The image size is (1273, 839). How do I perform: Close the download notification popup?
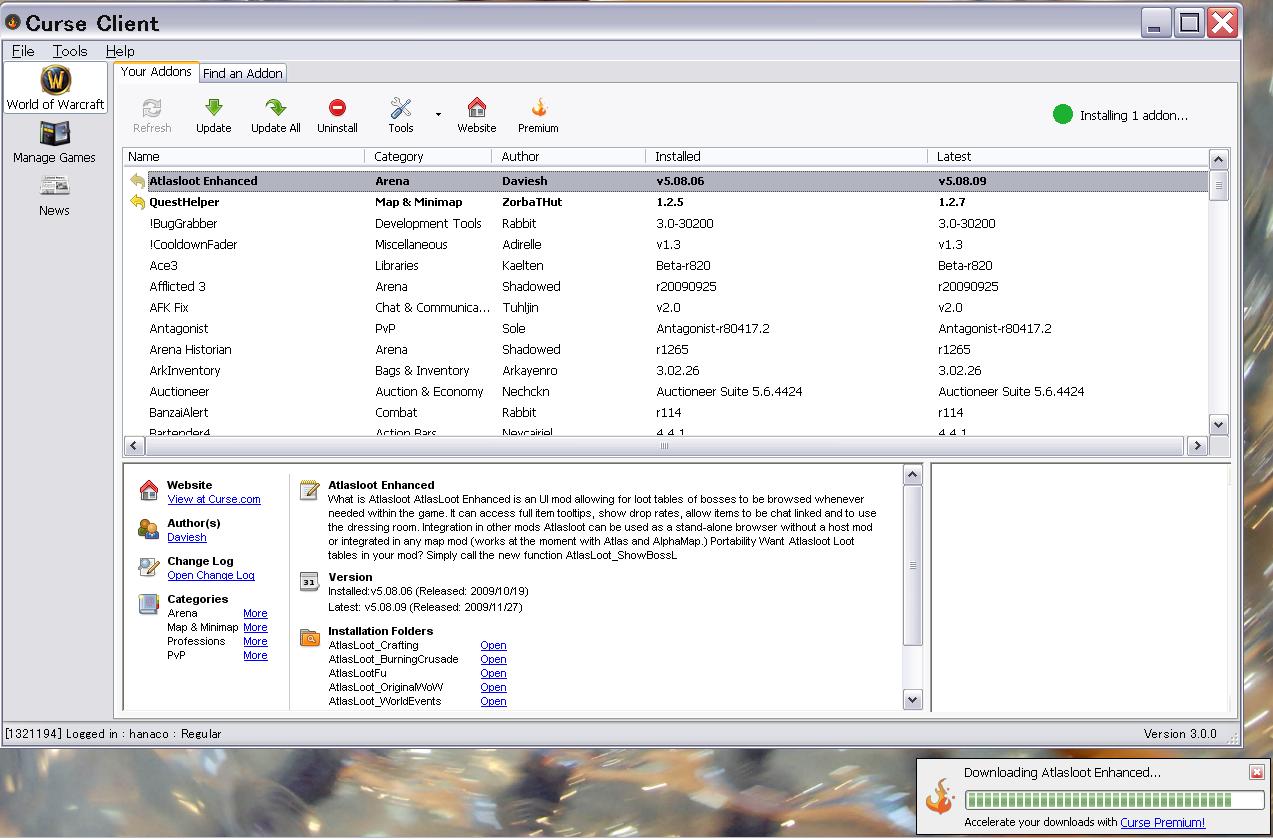point(1257,772)
